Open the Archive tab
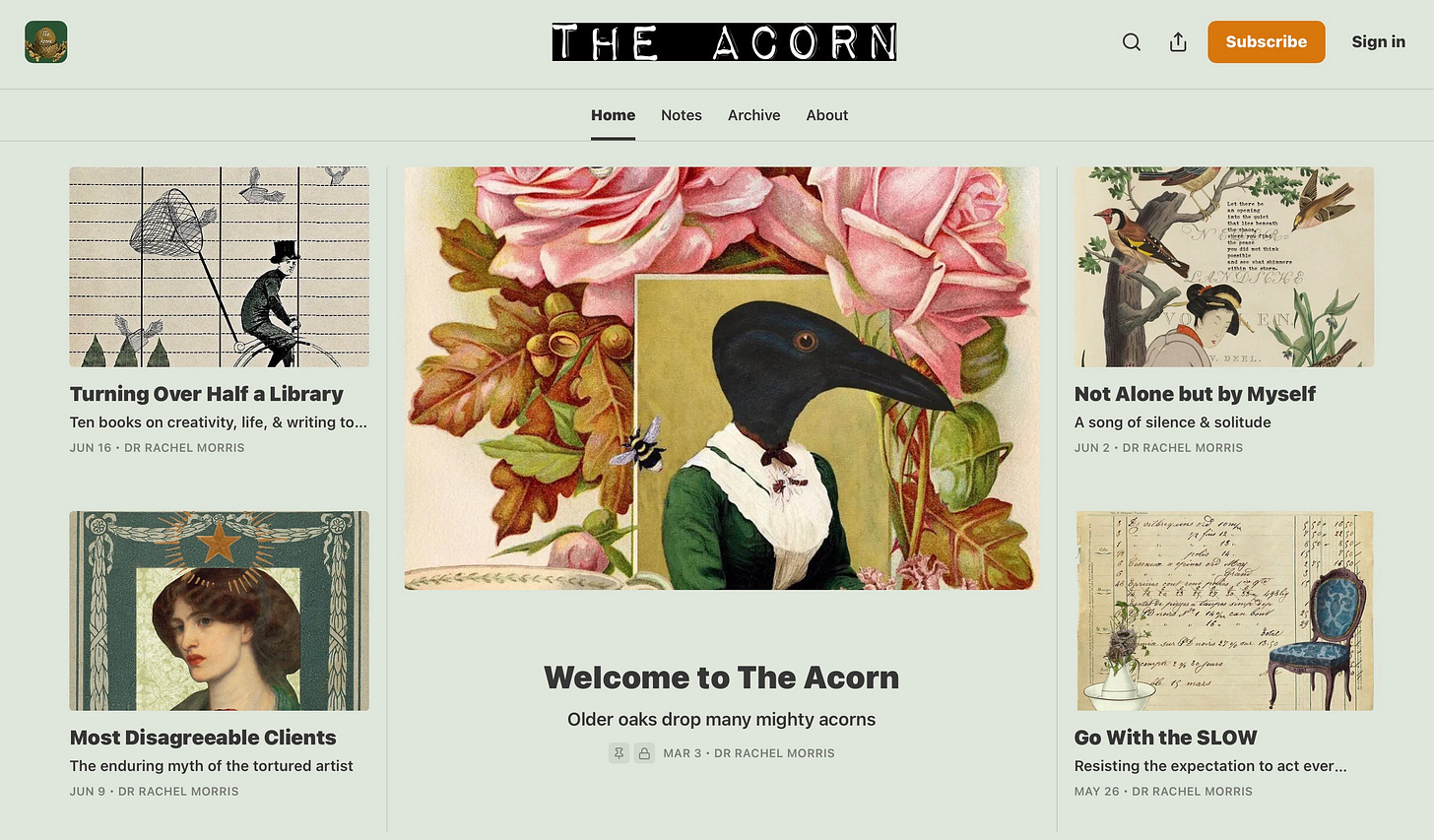 (x=754, y=115)
